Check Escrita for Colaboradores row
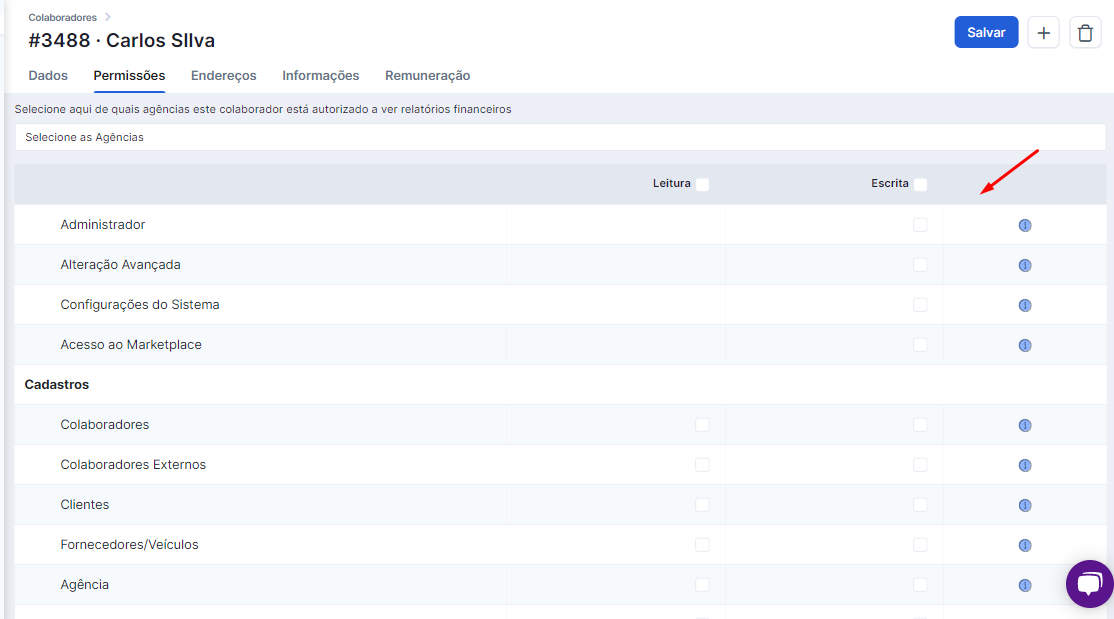The width and height of the screenshot is (1114, 619). [x=920, y=425]
